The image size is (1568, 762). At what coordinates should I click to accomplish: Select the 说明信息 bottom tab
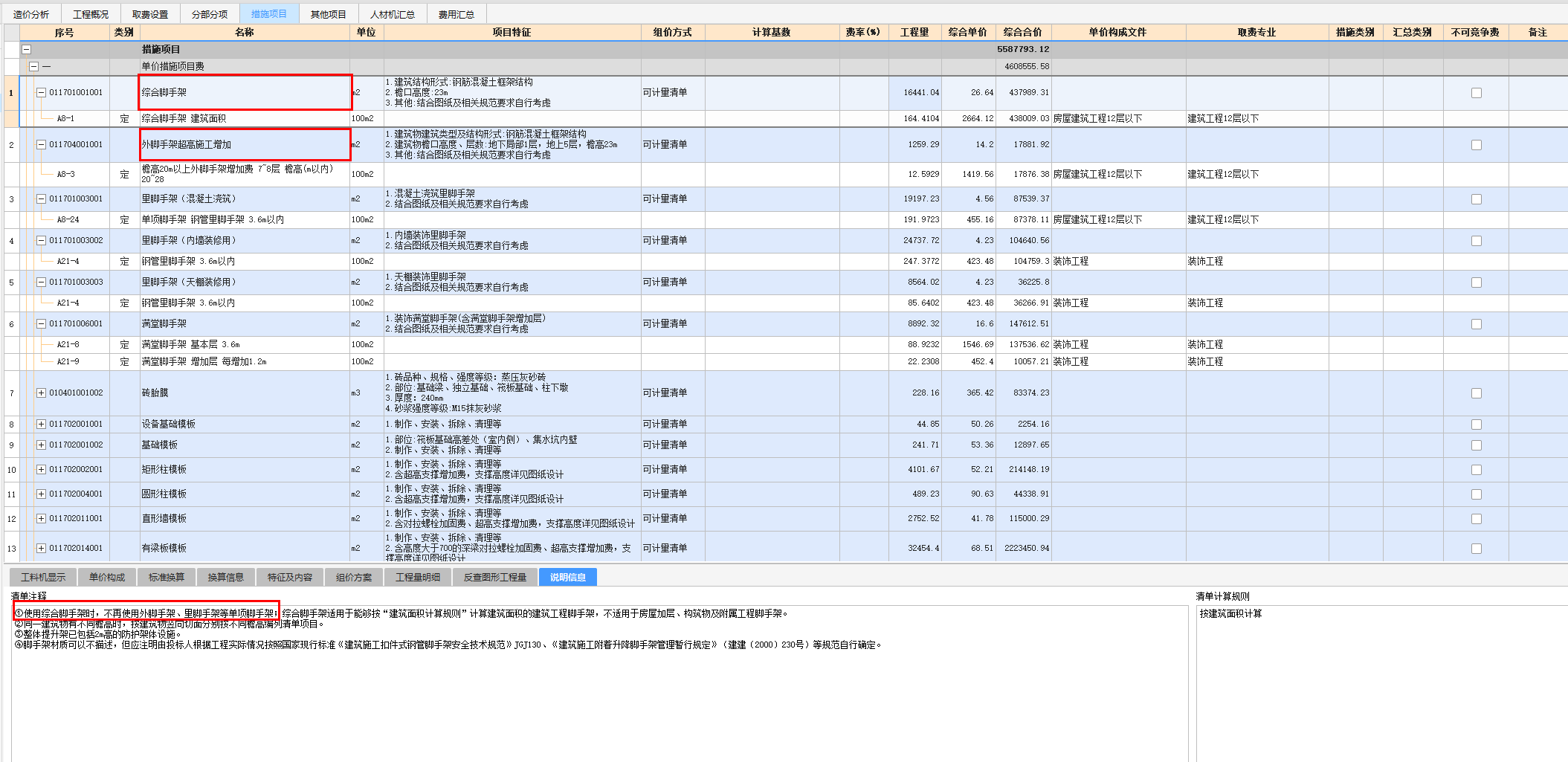(x=568, y=577)
